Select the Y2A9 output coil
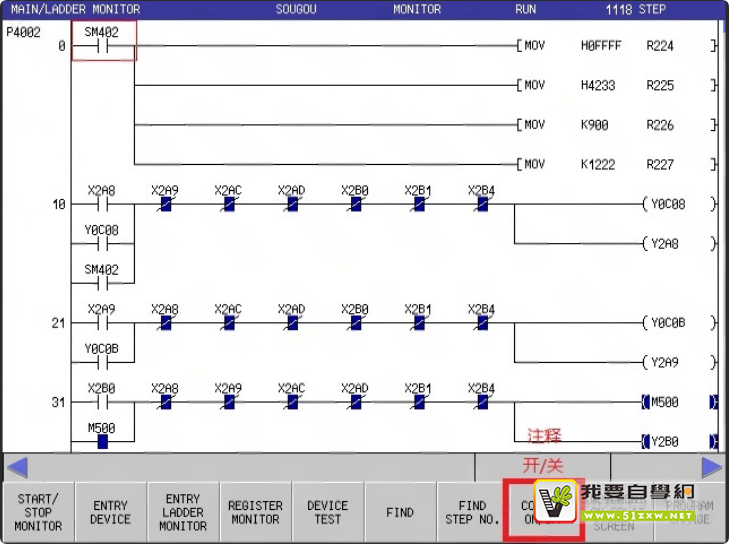This screenshot has height=544, width=729. tap(668, 362)
